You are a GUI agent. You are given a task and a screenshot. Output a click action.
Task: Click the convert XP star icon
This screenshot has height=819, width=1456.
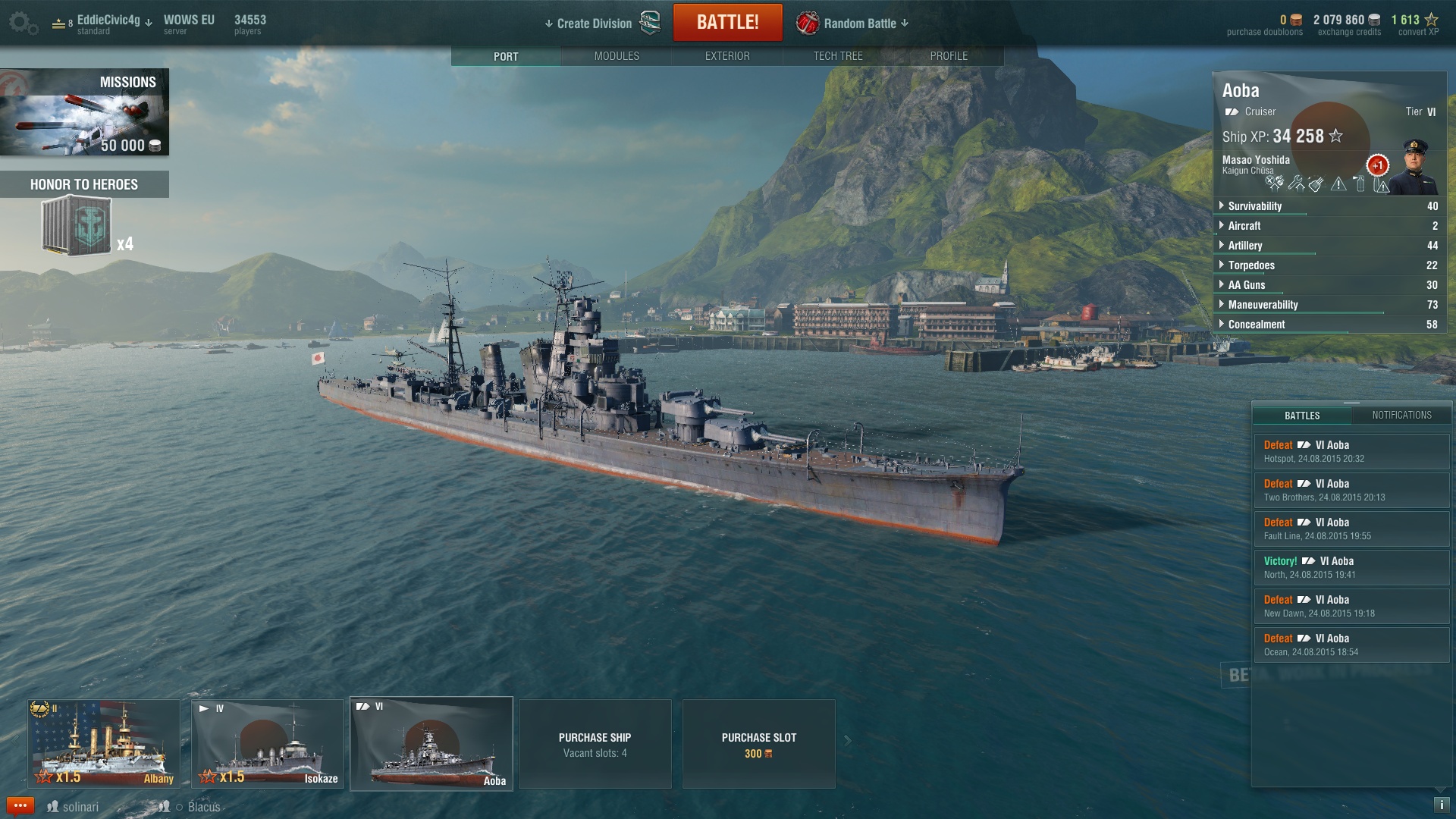point(1431,20)
